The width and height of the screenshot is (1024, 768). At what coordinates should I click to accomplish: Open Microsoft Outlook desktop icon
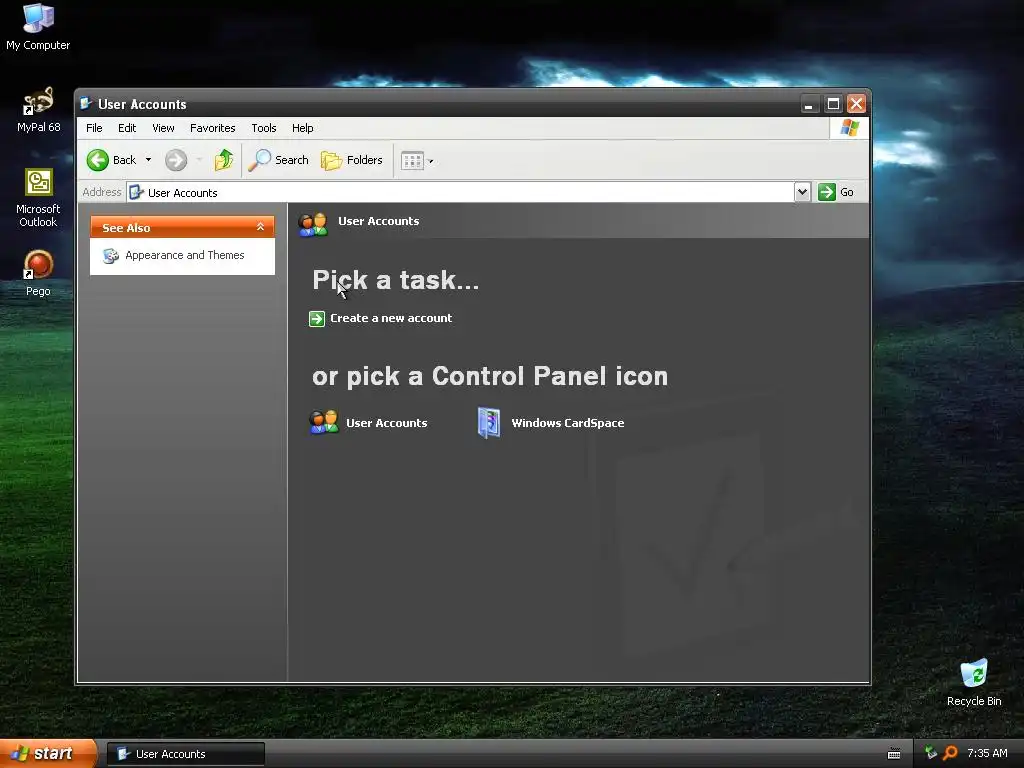point(38,198)
